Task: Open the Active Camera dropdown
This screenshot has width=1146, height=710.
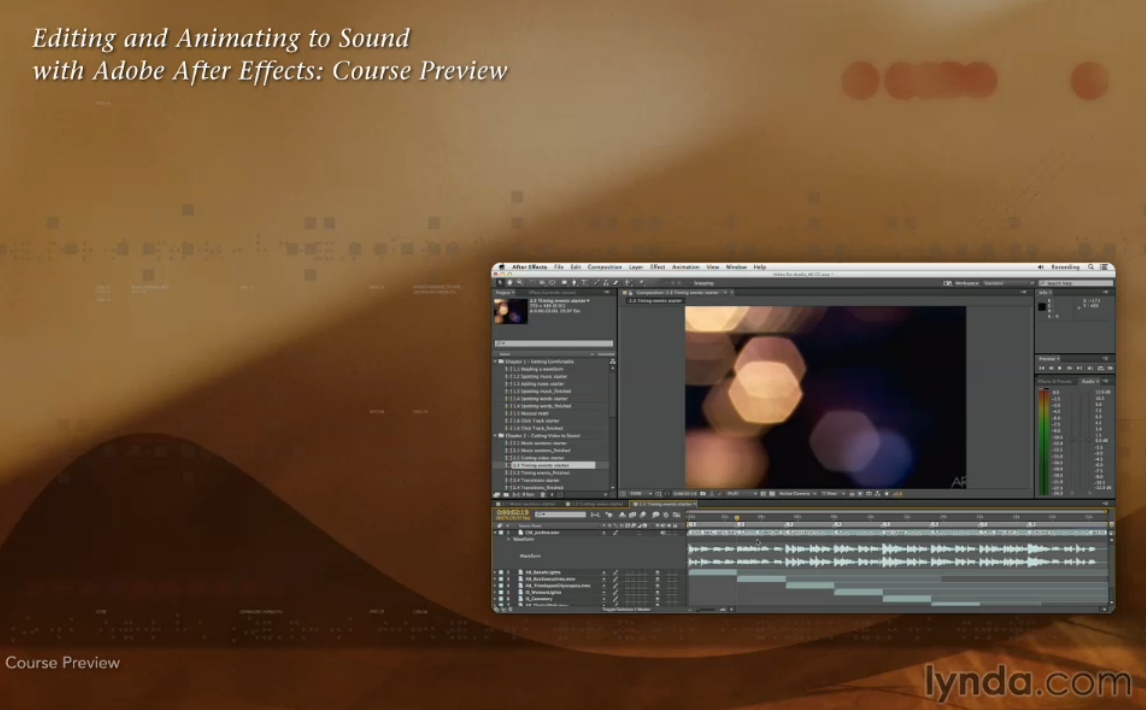Action: (797, 494)
